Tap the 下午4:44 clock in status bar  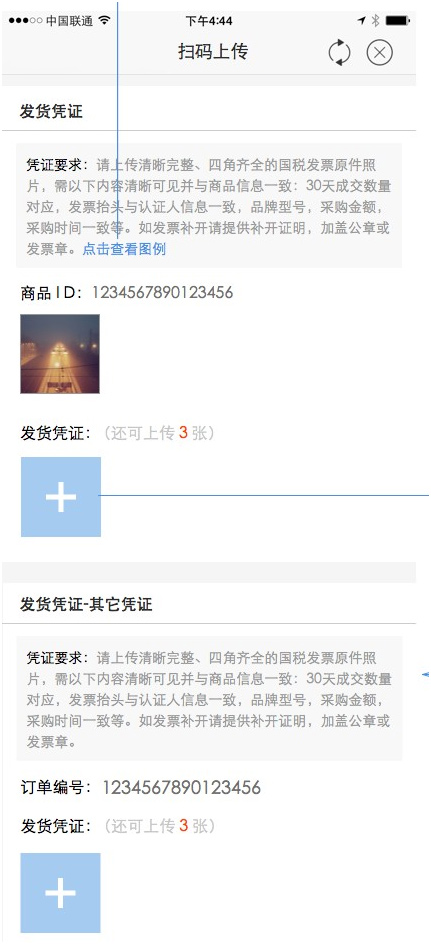(x=208, y=21)
